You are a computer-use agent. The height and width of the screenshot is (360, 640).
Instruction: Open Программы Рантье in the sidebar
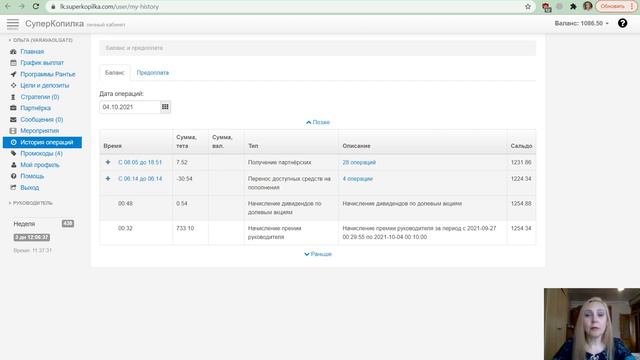pos(48,74)
